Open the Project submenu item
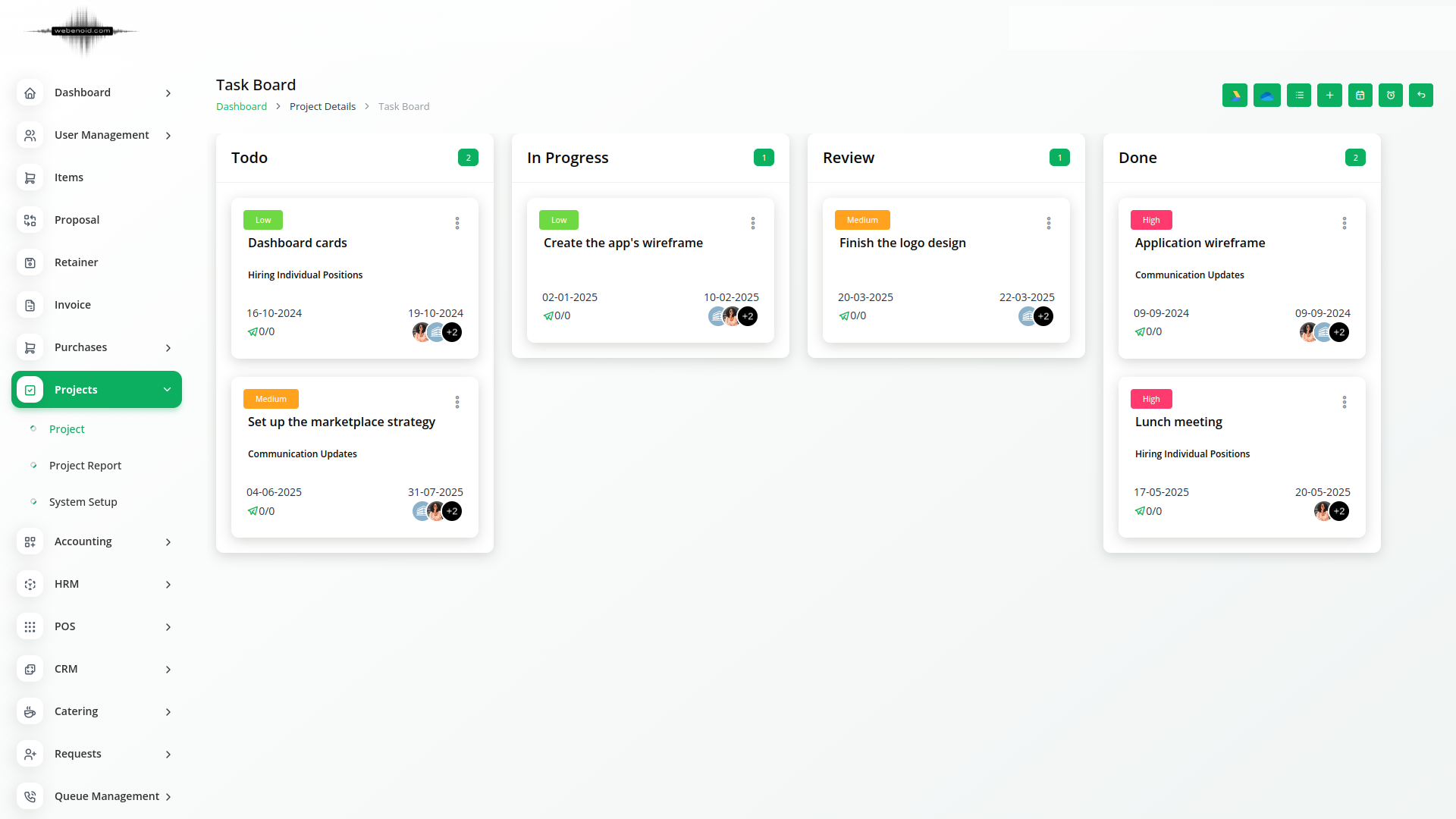 point(67,429)
